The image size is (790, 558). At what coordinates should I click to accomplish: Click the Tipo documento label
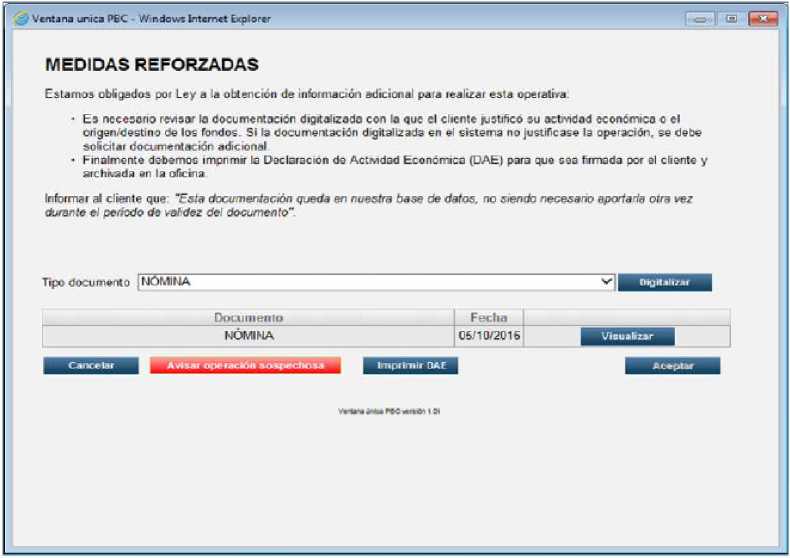click(86, 283)
